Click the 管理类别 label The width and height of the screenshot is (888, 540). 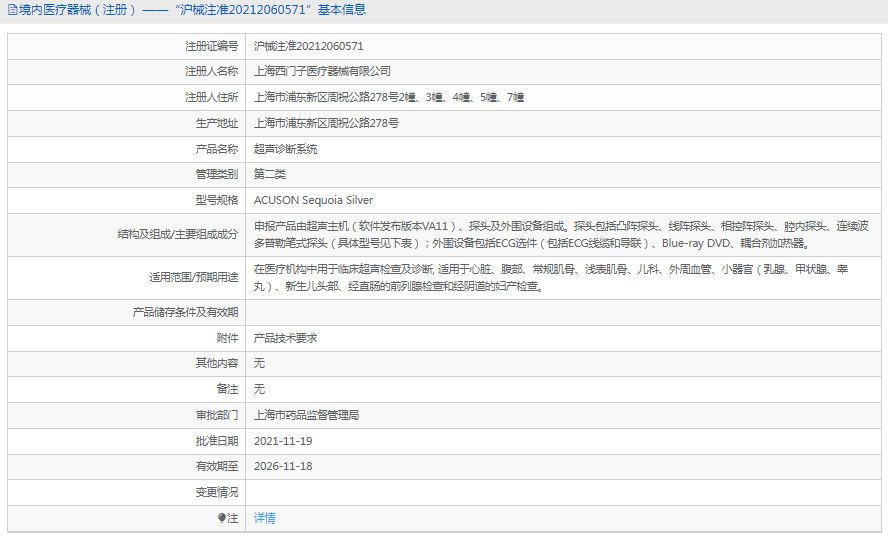click(x=217, y=174)
